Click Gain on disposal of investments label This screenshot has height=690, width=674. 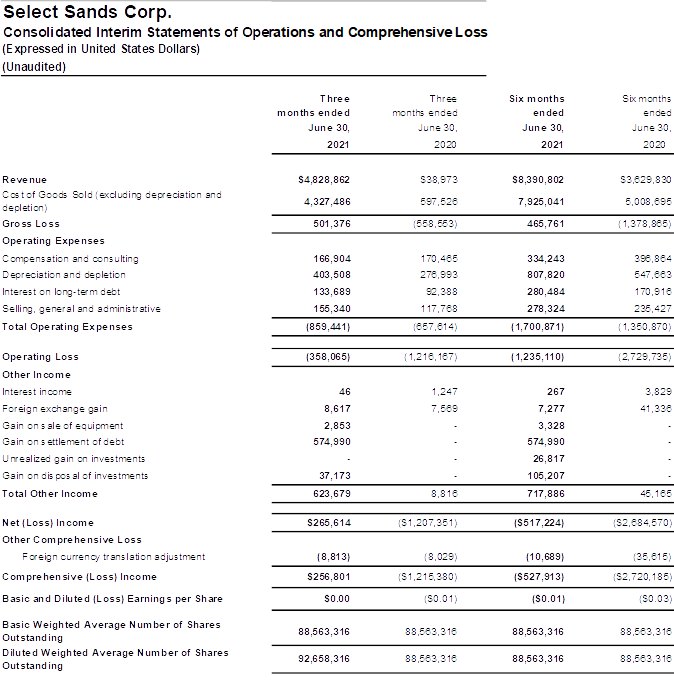click(75, 476)
